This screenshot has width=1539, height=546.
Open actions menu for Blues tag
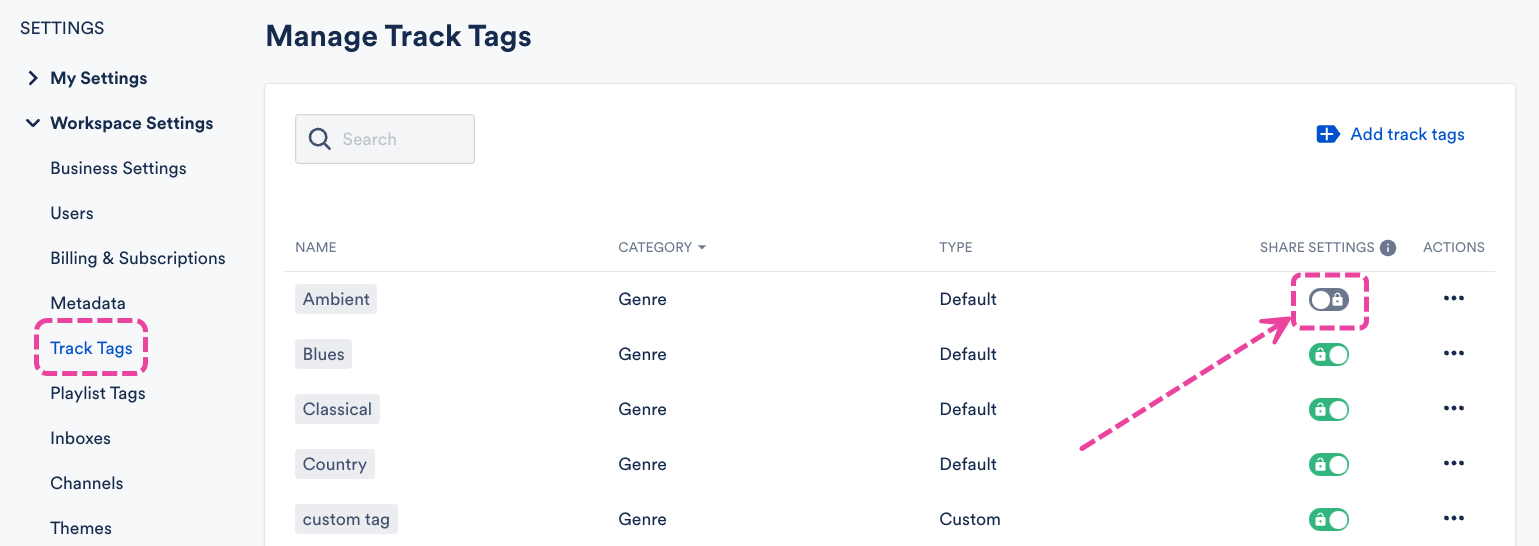[1453, 354]
